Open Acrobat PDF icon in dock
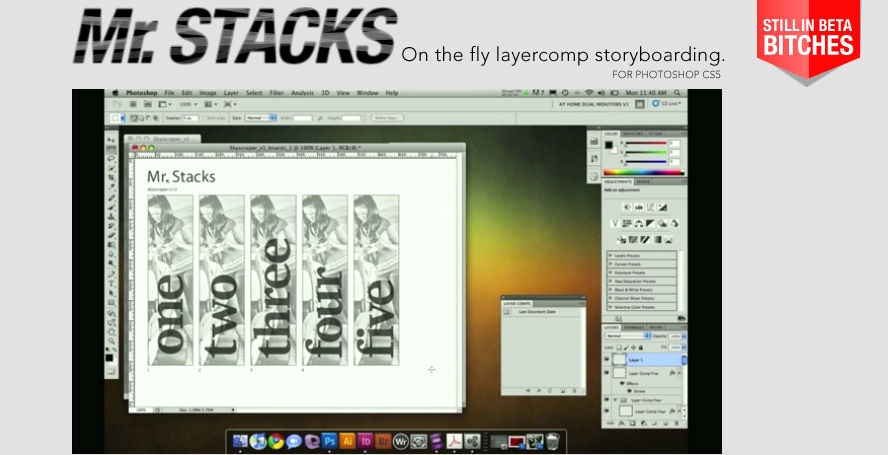The height and width of the screenshot is (455, 888). [x=454, y=441]
